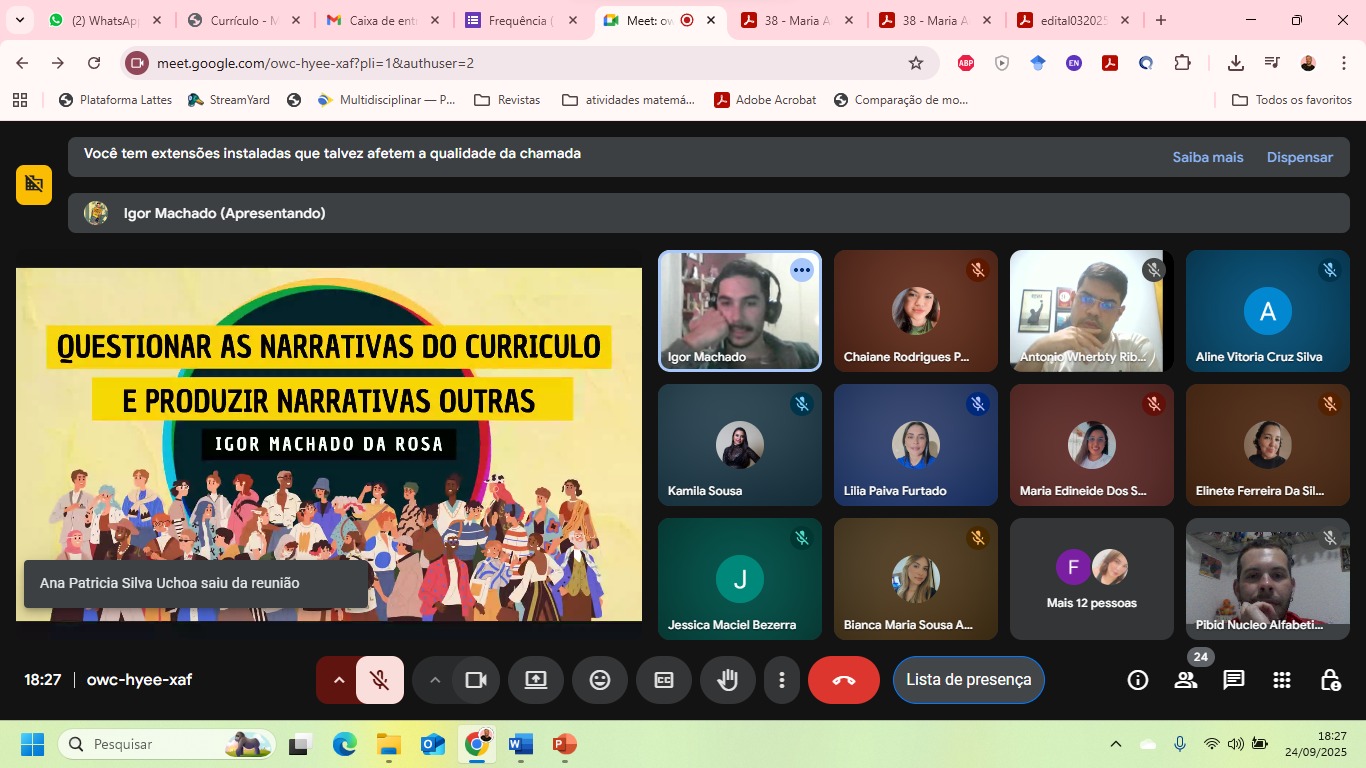The width and height of the screenshot is (1366, 768).
Task: Click the Mais 12 pessoas tile
Action: click(x=1091, y=579)
